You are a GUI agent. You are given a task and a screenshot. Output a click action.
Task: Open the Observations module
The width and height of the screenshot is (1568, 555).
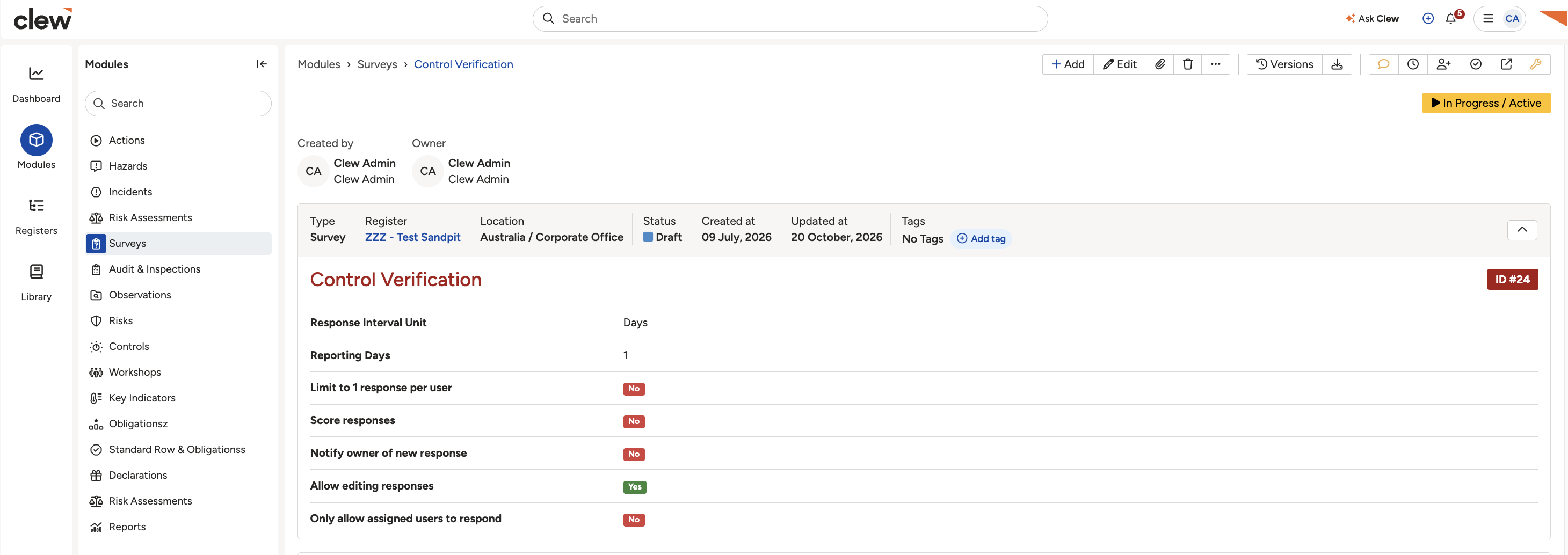pyautogui.click(x=178, y=295)
